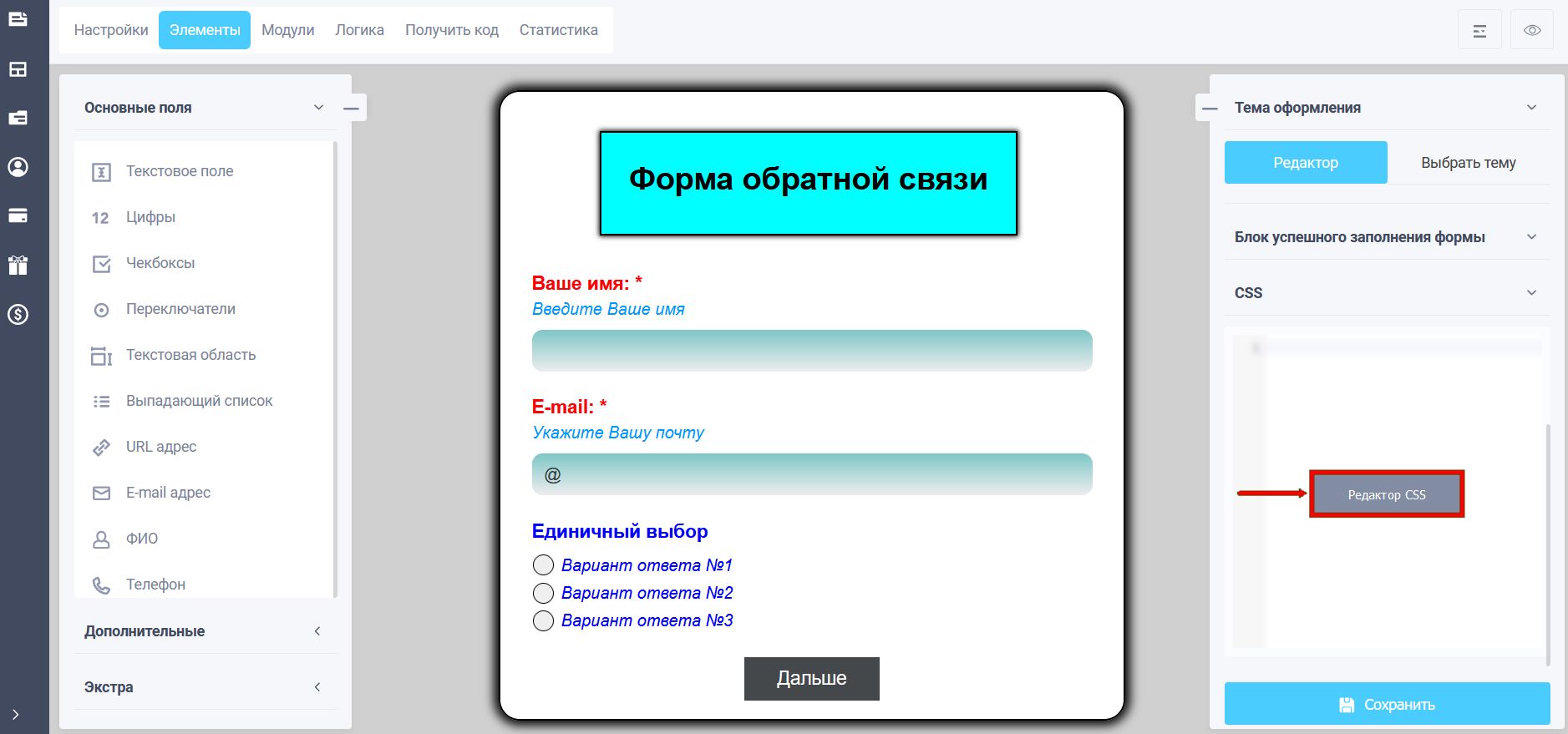Select the Единичный выбор label
Image resolution: width=1568 pixels, height=734 pixels.
620,531
